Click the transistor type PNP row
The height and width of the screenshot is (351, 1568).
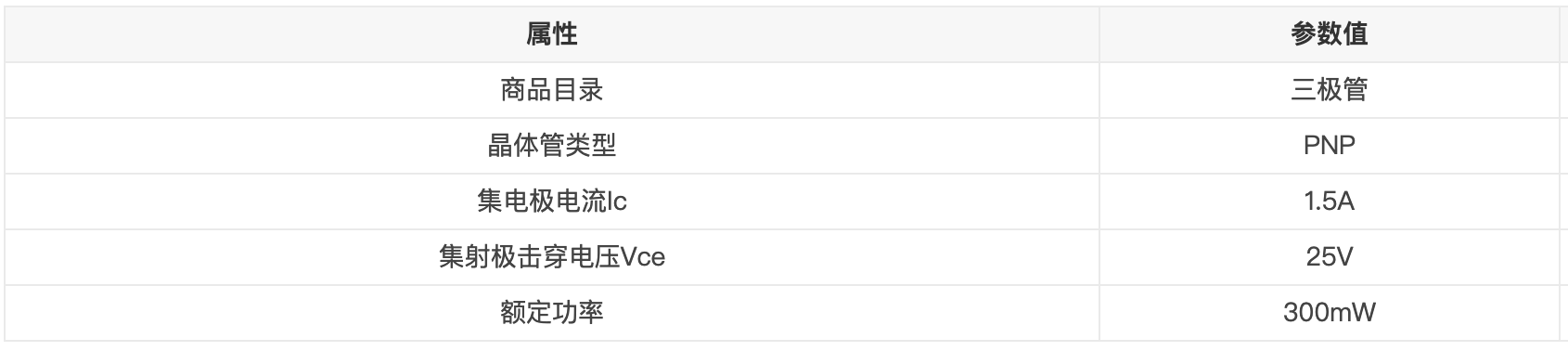click(x=781, y=146)
